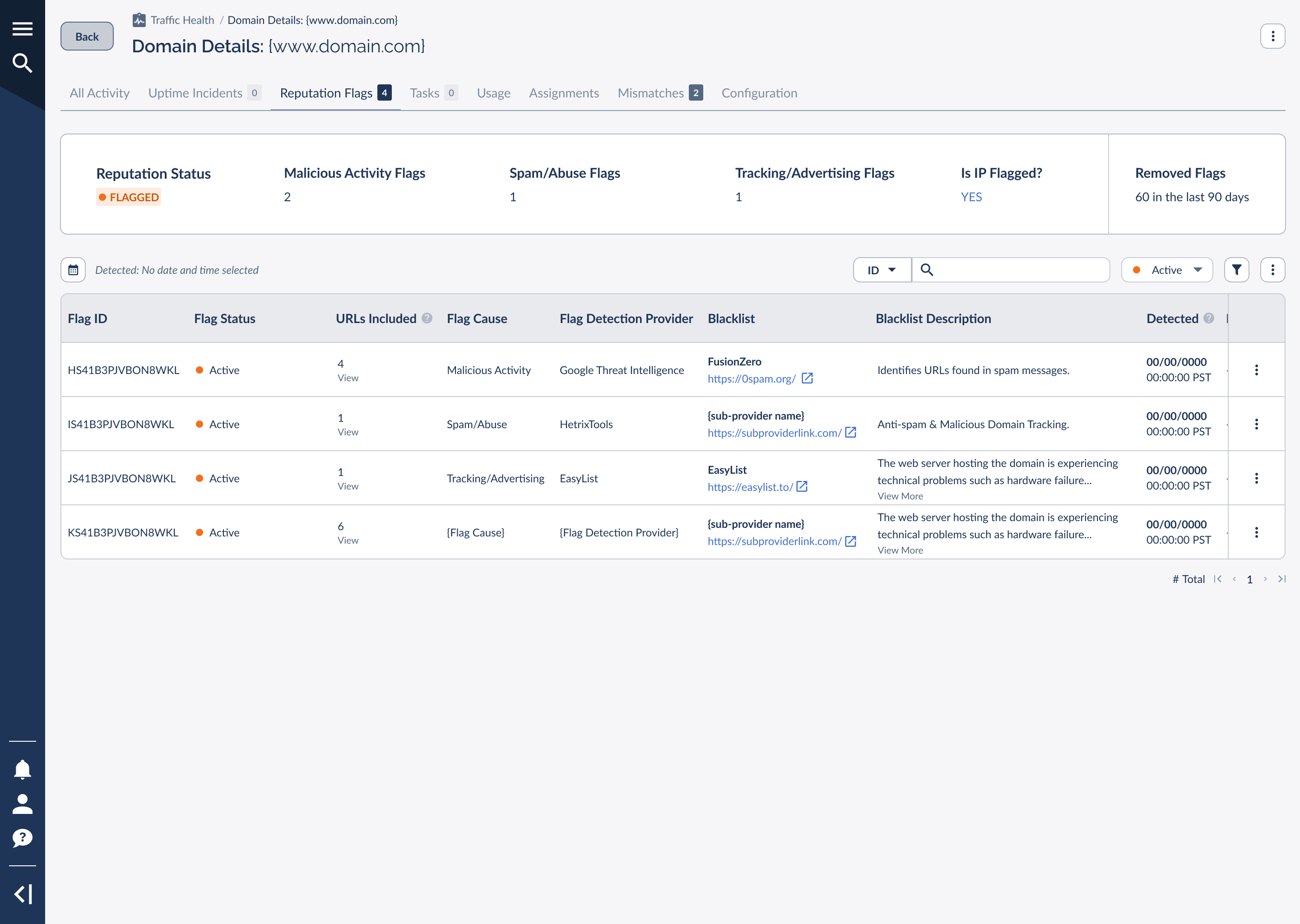The height and width of the screenshot is (924, 1300).
Task: Click the sidebar search icon
Action: click(x=22, y=63)
